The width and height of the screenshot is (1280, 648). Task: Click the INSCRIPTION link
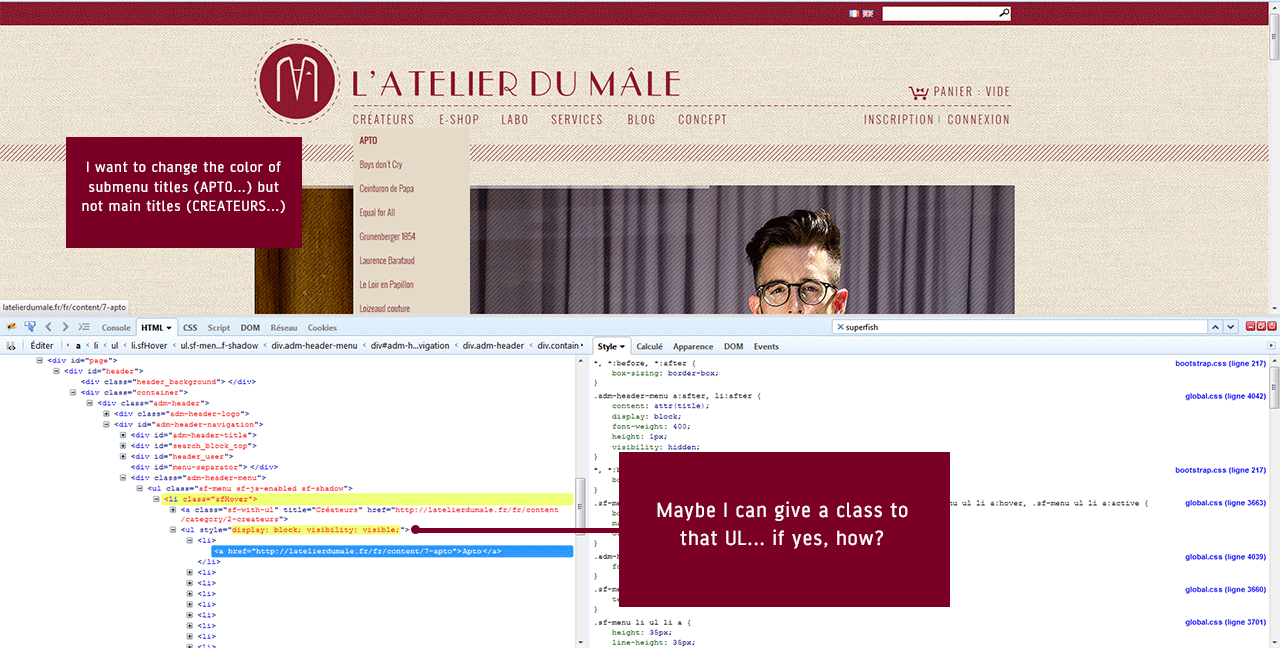pyautogui.click(x=899, y=120)
